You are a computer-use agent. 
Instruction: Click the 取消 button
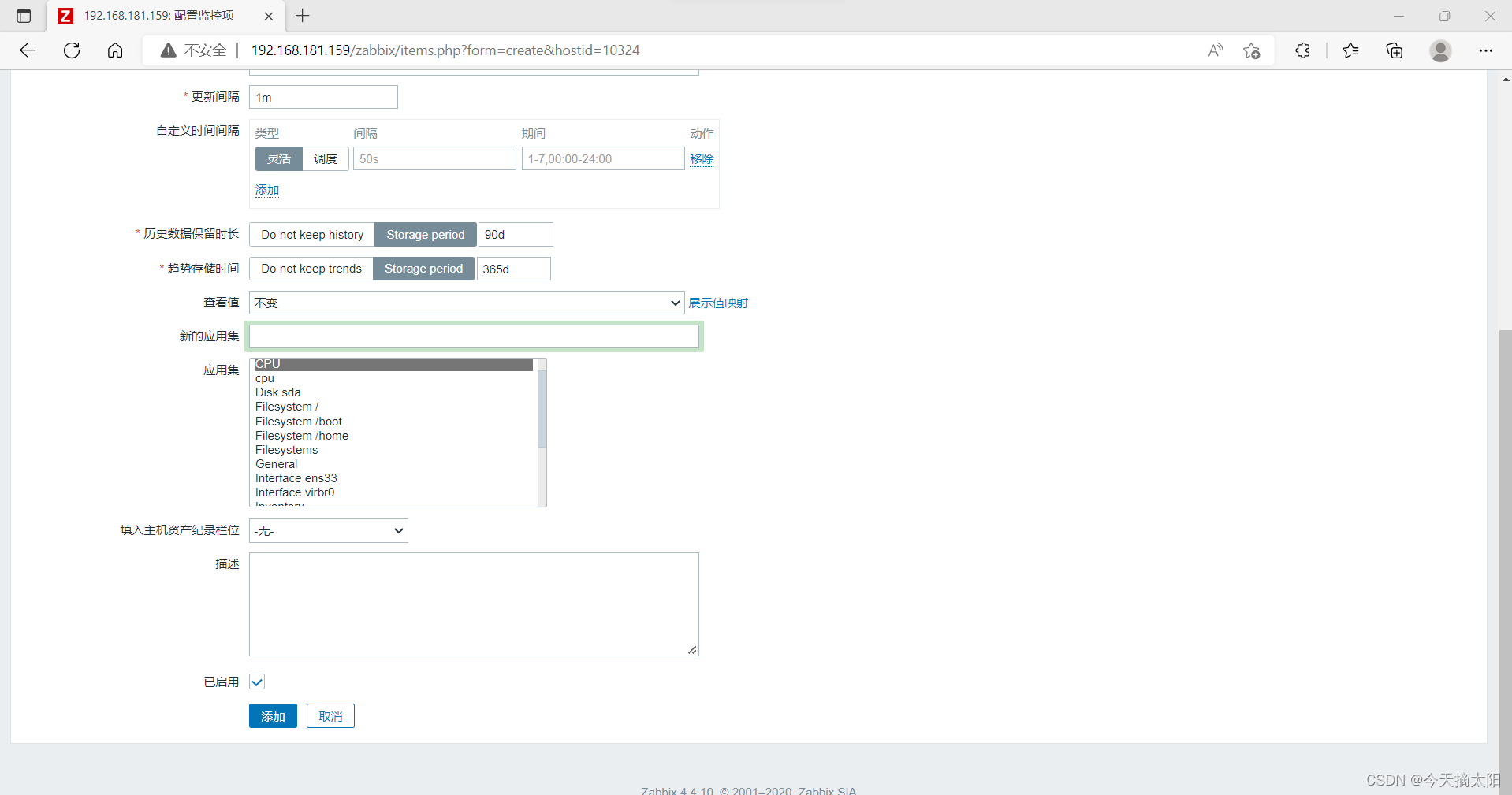point(330,716)
